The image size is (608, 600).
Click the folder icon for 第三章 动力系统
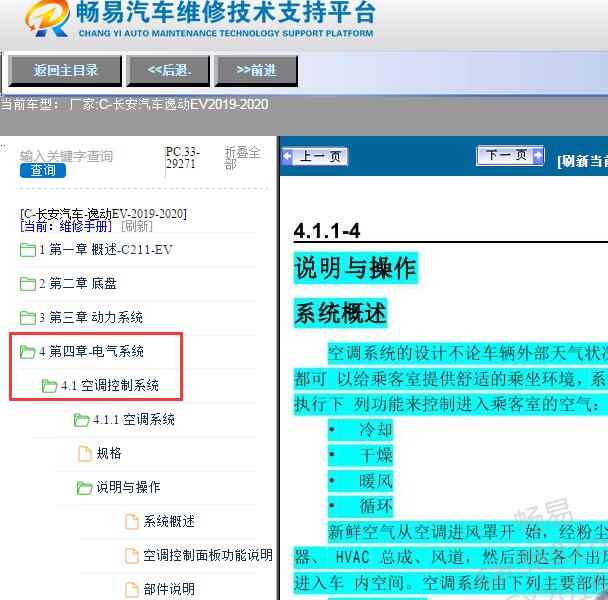pos(28,318)
